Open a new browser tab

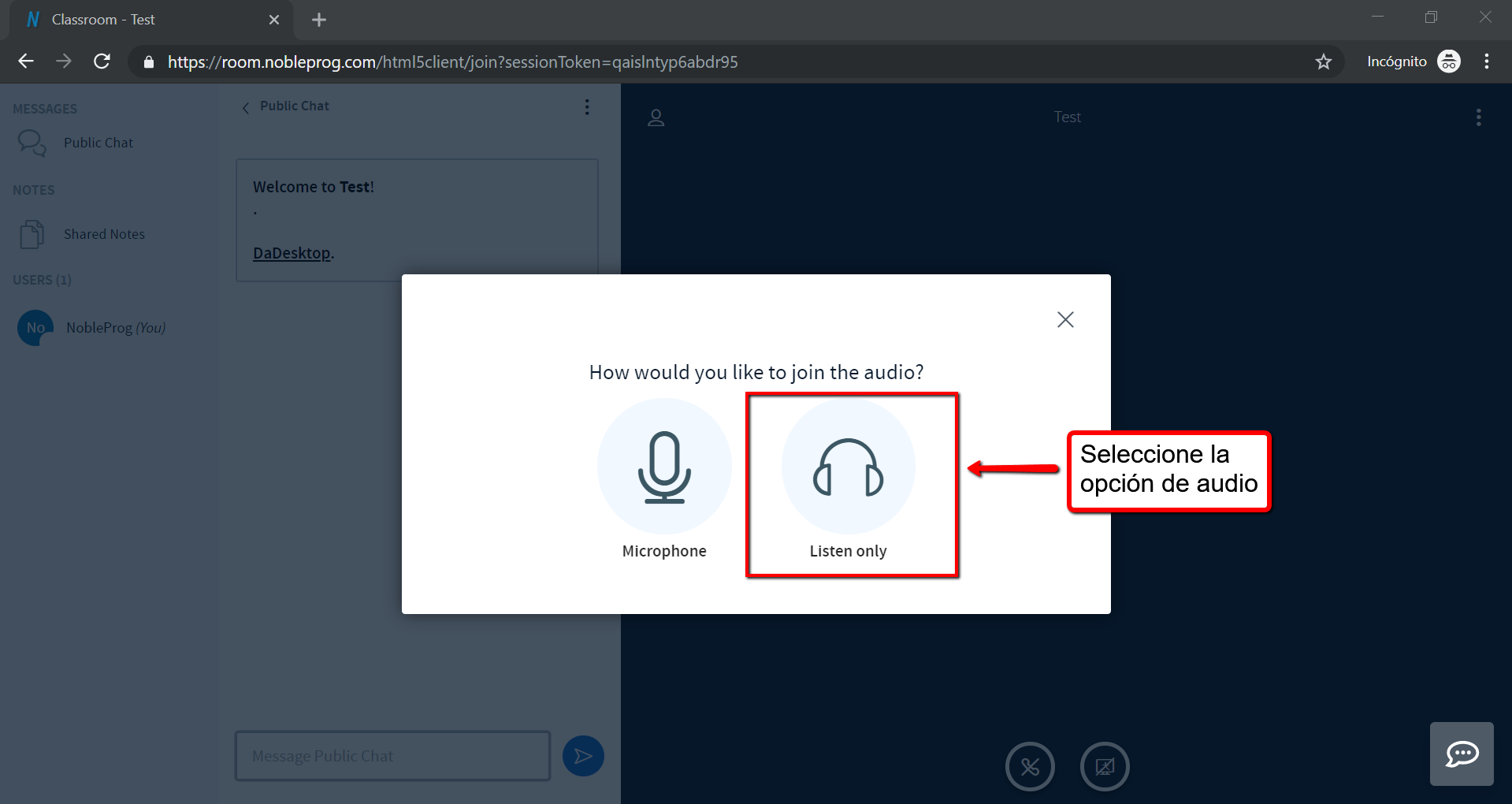click(x=319, y=20)
